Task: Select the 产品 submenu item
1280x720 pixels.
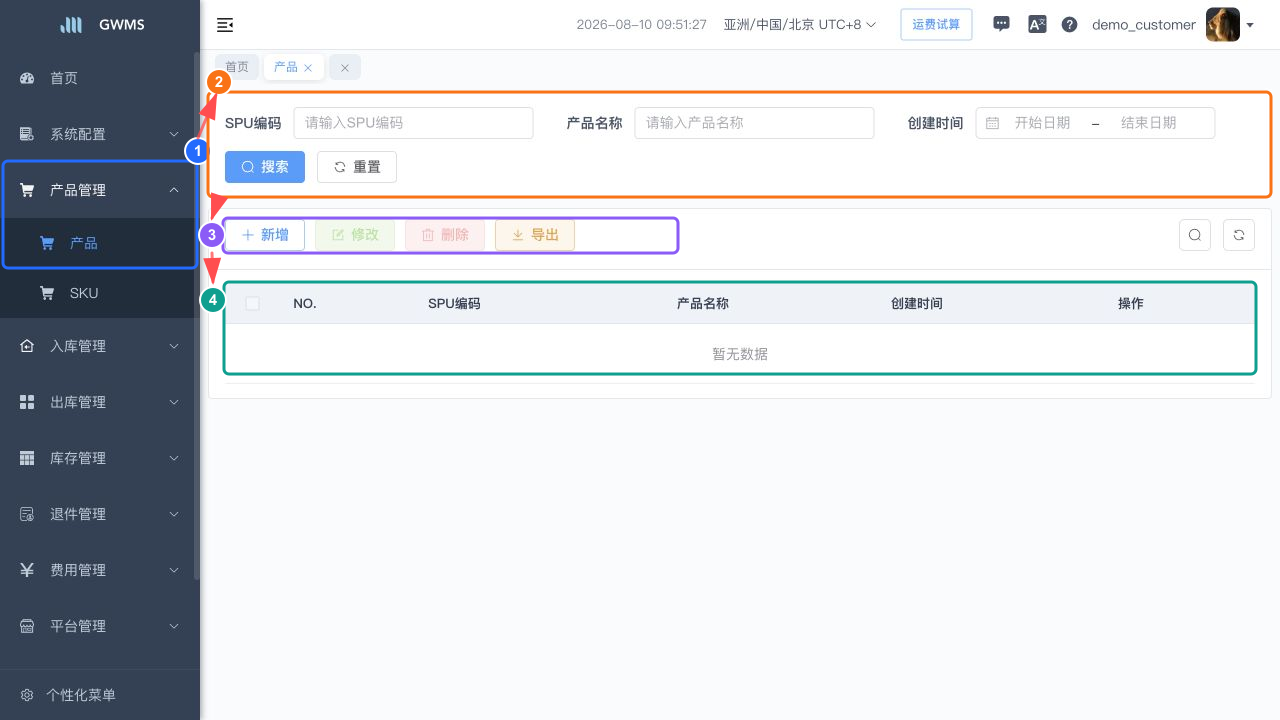Action: pos(100,243)
